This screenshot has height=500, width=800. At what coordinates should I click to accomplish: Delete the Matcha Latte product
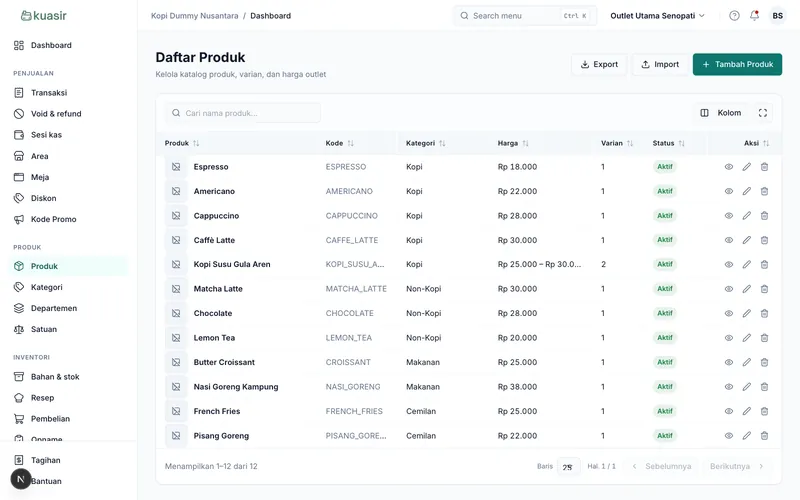764,289
